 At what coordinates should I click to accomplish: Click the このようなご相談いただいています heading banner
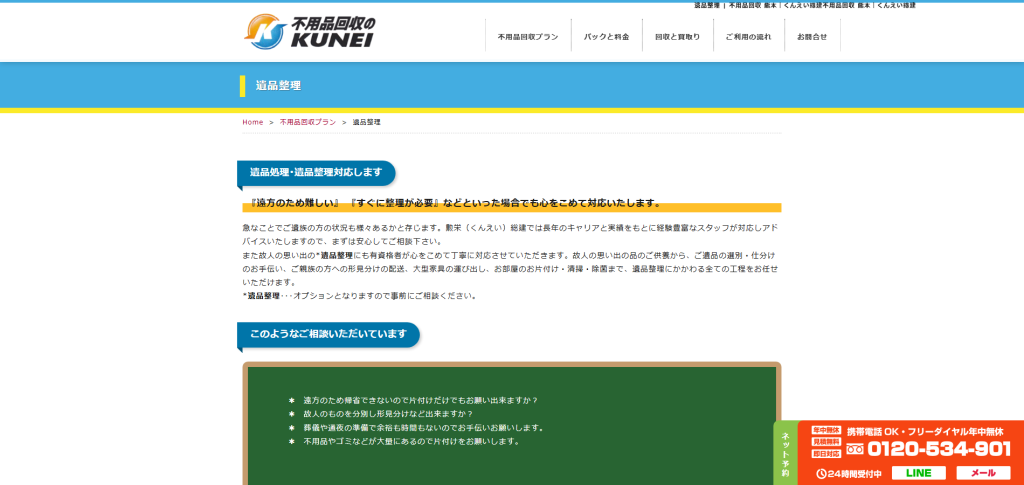coord(328,334)
